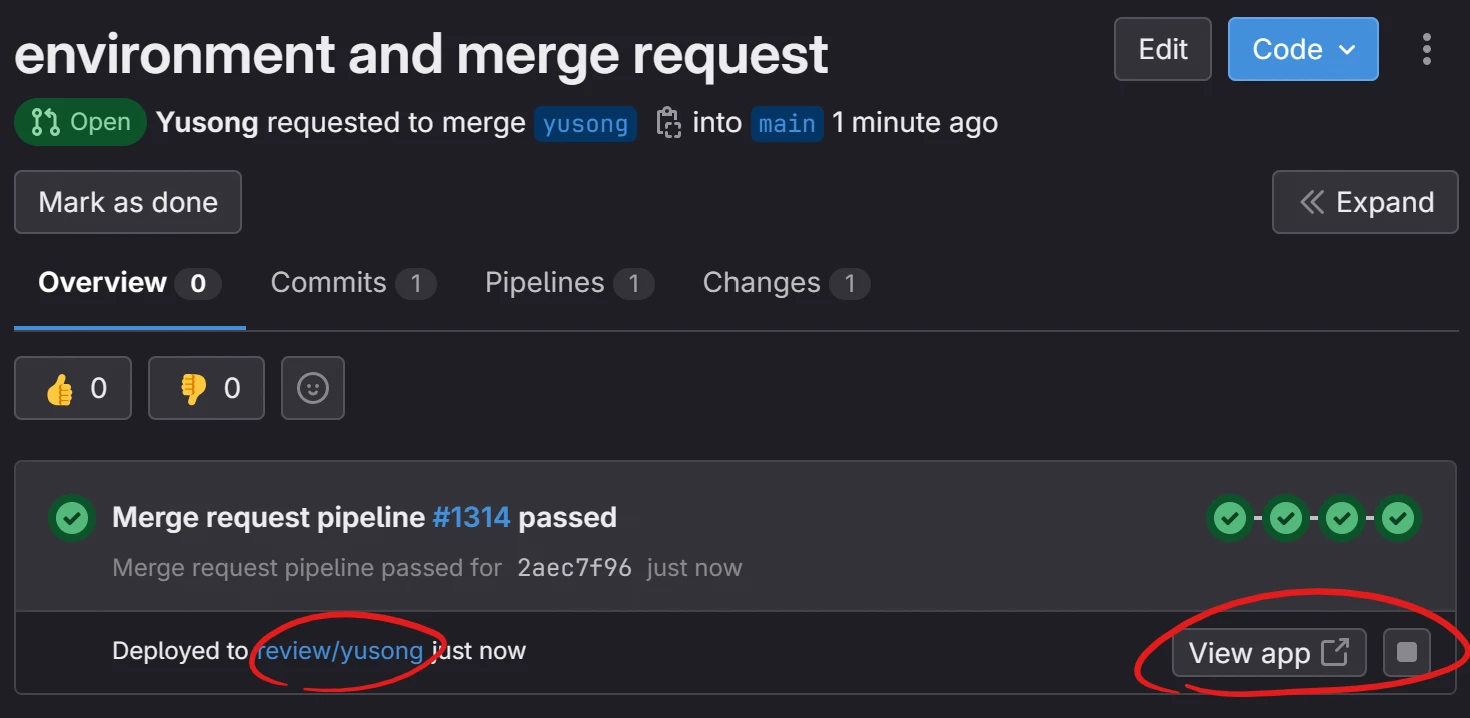This screenshot has width=1470, height=718.
Task: Switch to the Commits tab
Action: (x=352, y=283)
